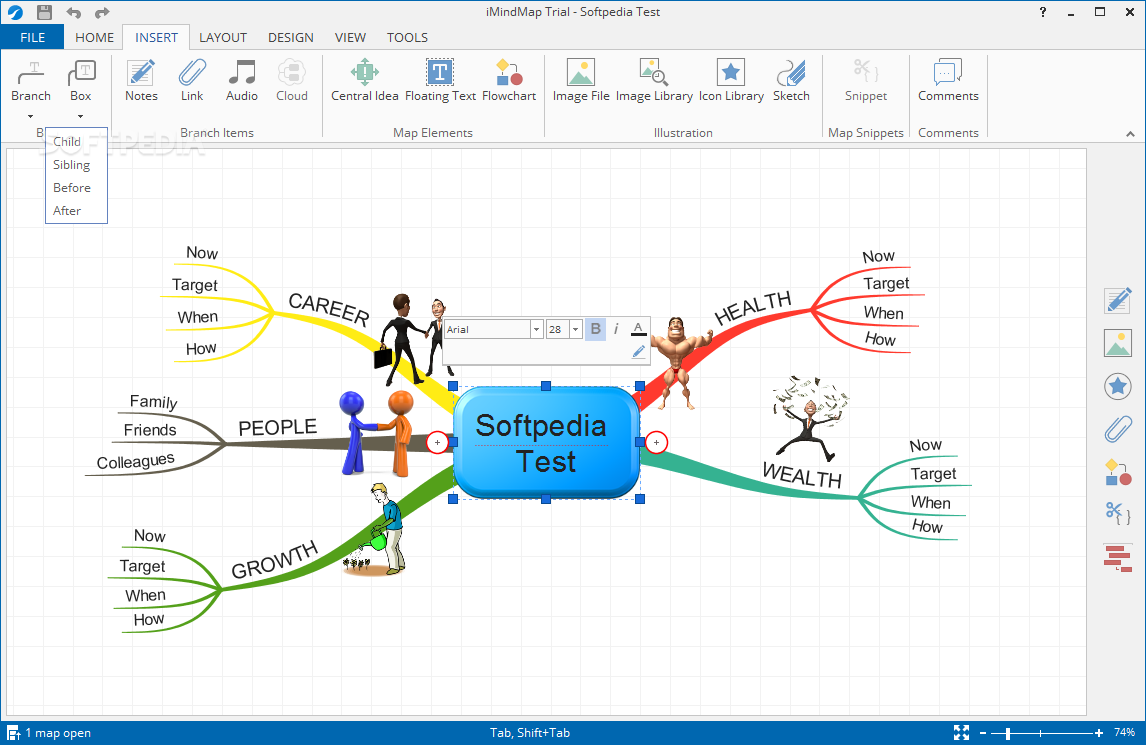
Task: Open the Arial font dropdown
Action: click(536, 329)
